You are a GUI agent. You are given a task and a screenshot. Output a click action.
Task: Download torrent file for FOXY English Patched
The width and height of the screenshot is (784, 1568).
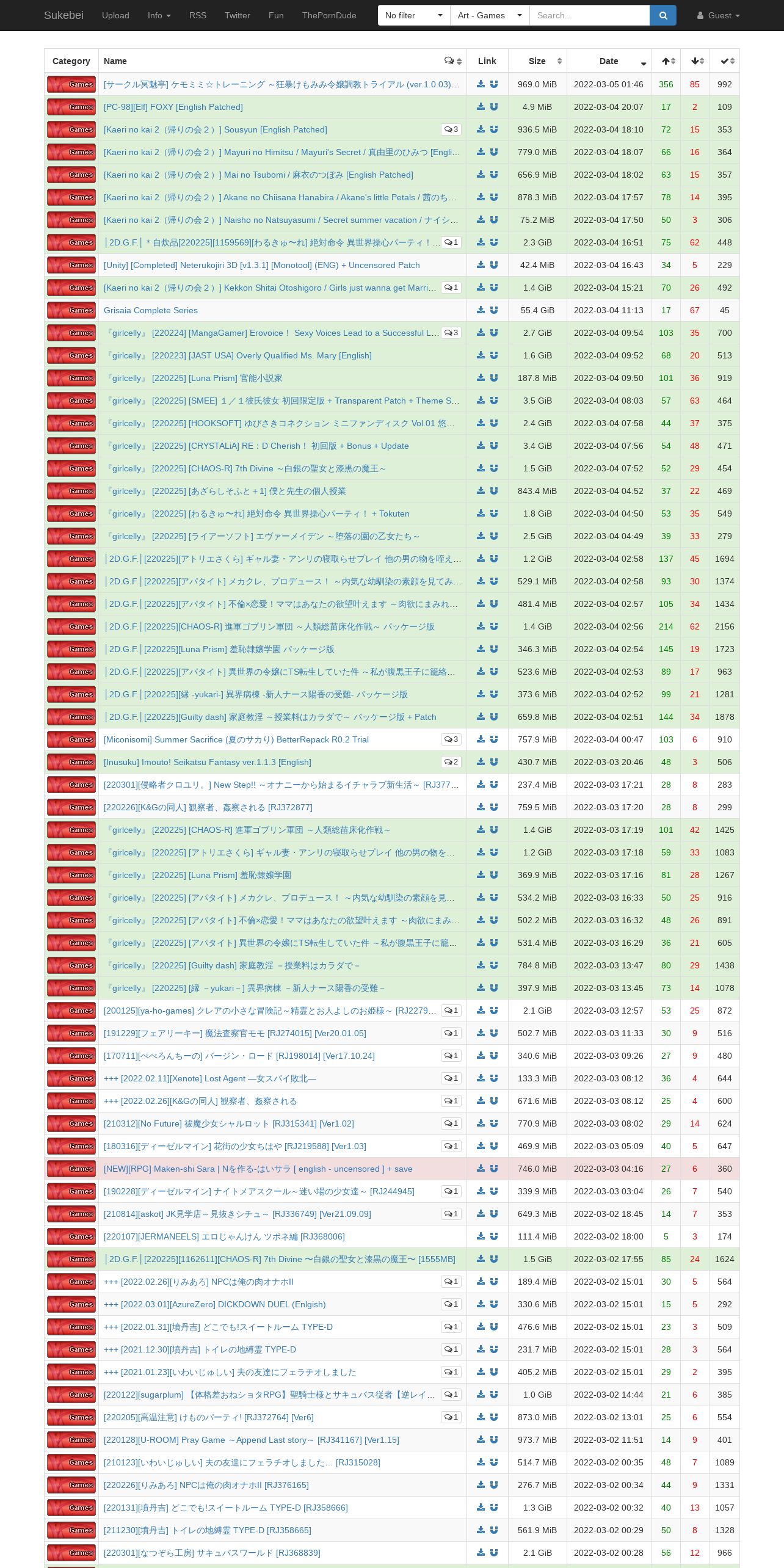[481, 107]
